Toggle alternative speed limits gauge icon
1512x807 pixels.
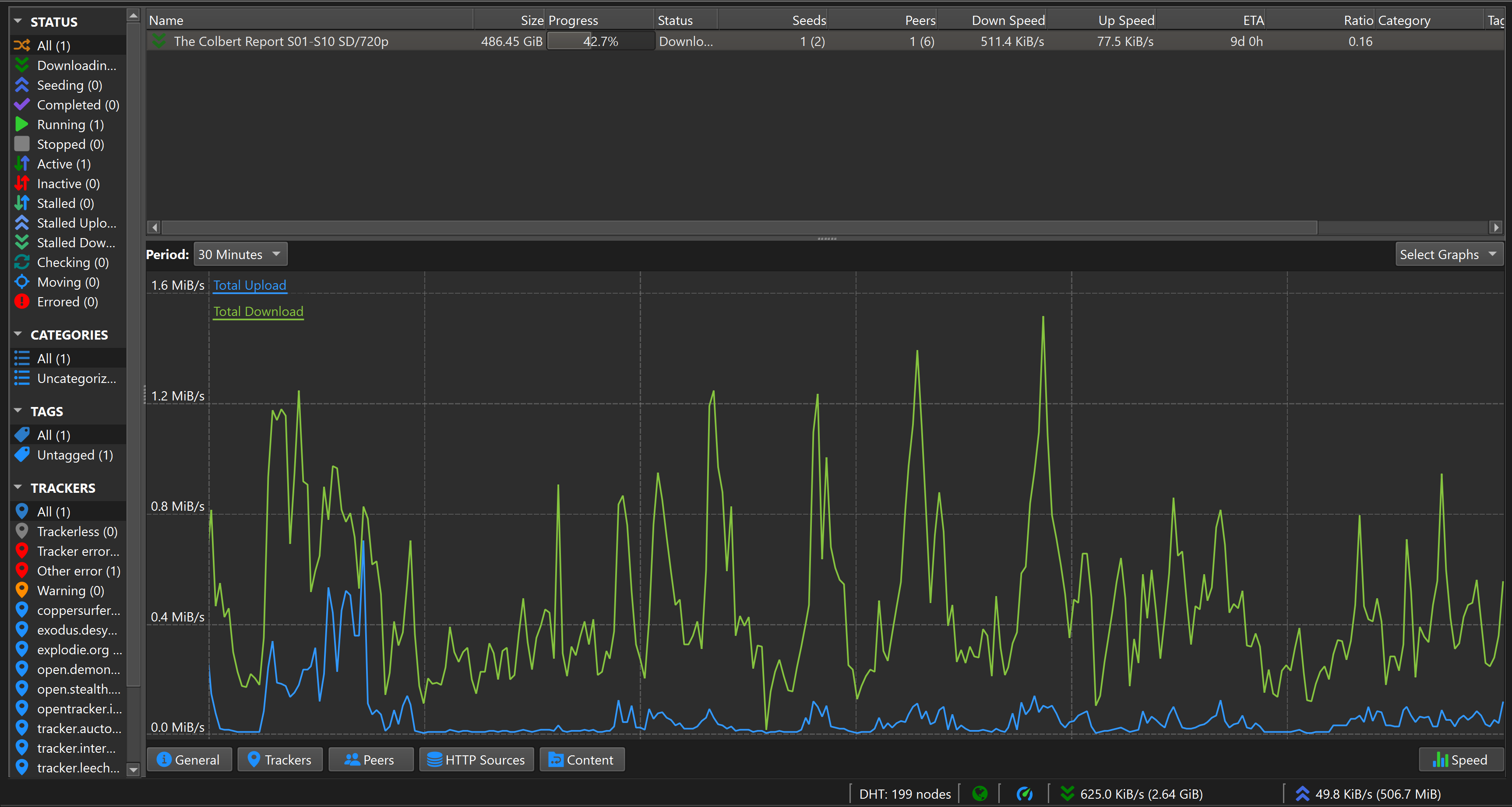tap(1024, 793)
